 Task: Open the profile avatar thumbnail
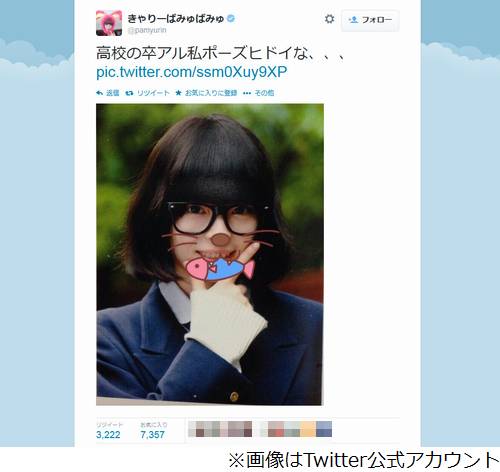pos(109,23)
